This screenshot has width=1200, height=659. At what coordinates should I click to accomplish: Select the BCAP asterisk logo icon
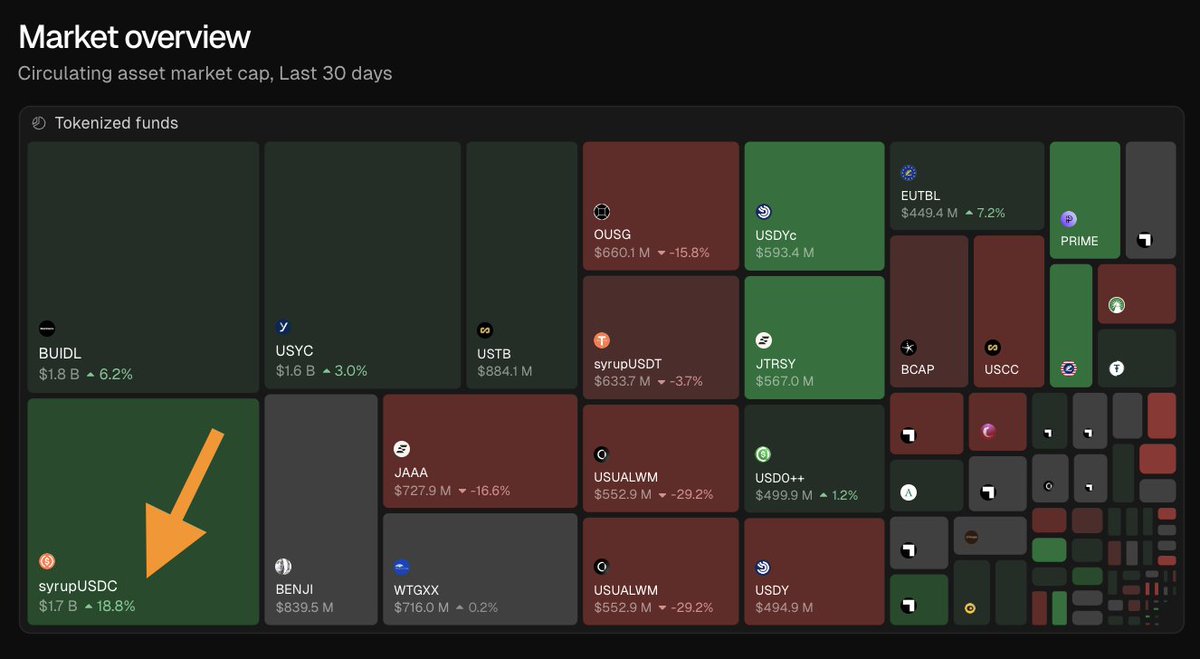[909, 347]
